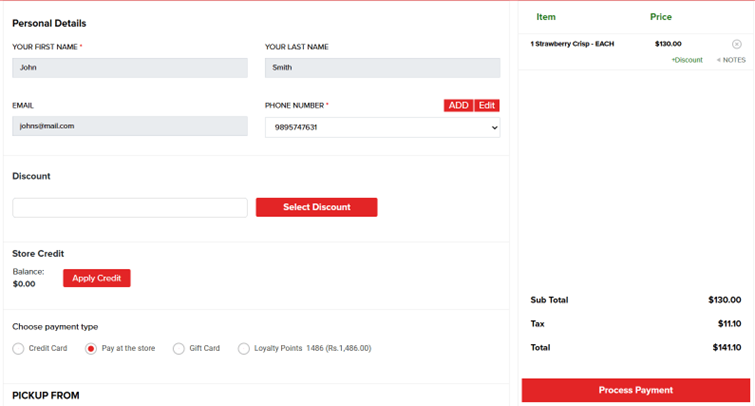The width and height of the screenshot is (755, 406).
Task: Click +Discount link under Strawberry Crisp
Action: coord(686,60)
